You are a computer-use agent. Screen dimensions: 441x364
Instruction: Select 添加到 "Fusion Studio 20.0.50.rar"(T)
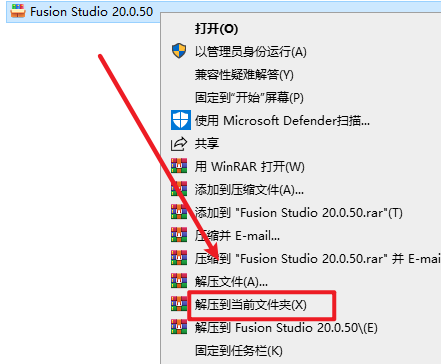[299, 213]
